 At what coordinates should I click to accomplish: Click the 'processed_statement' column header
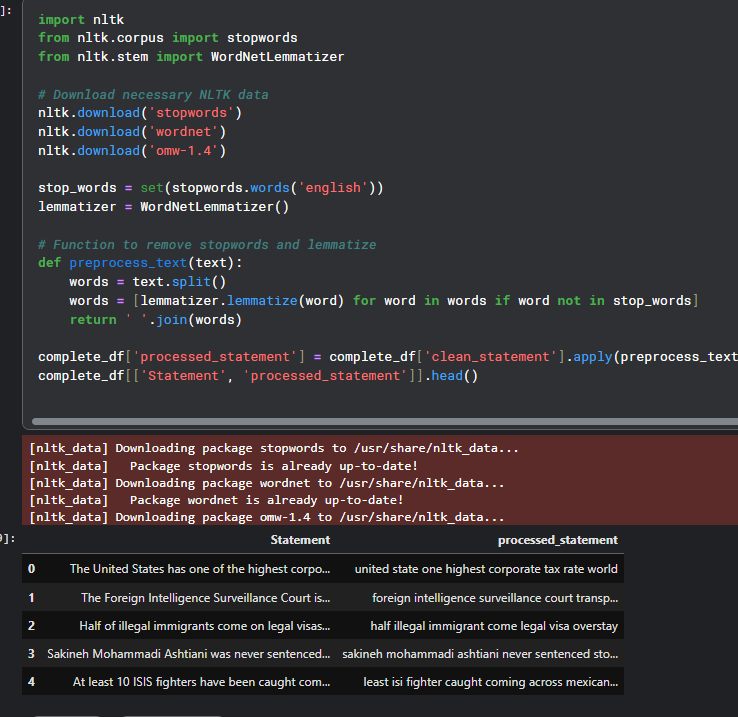coord(558,540)
